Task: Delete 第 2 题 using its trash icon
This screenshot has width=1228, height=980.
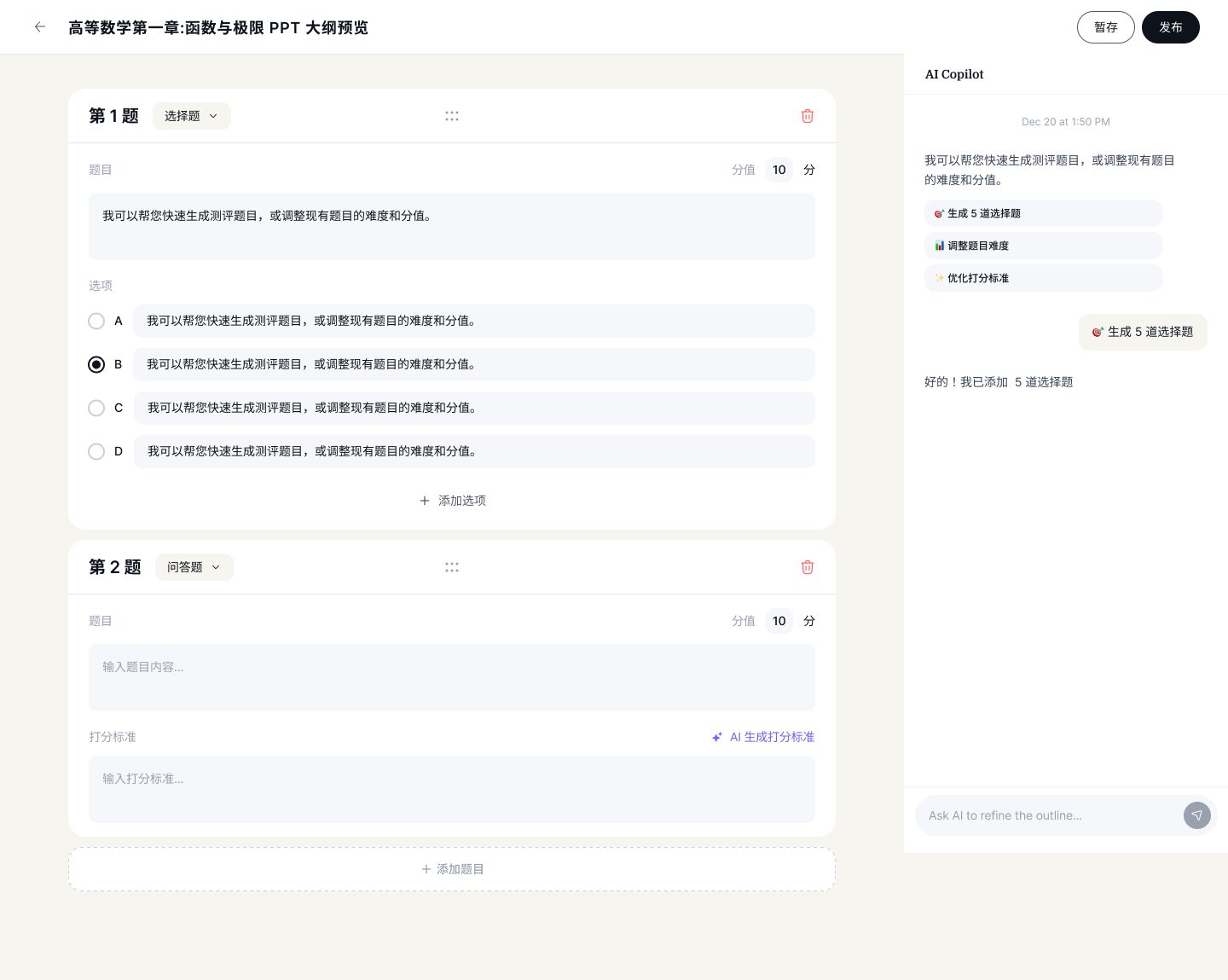Action: [807, 566]
